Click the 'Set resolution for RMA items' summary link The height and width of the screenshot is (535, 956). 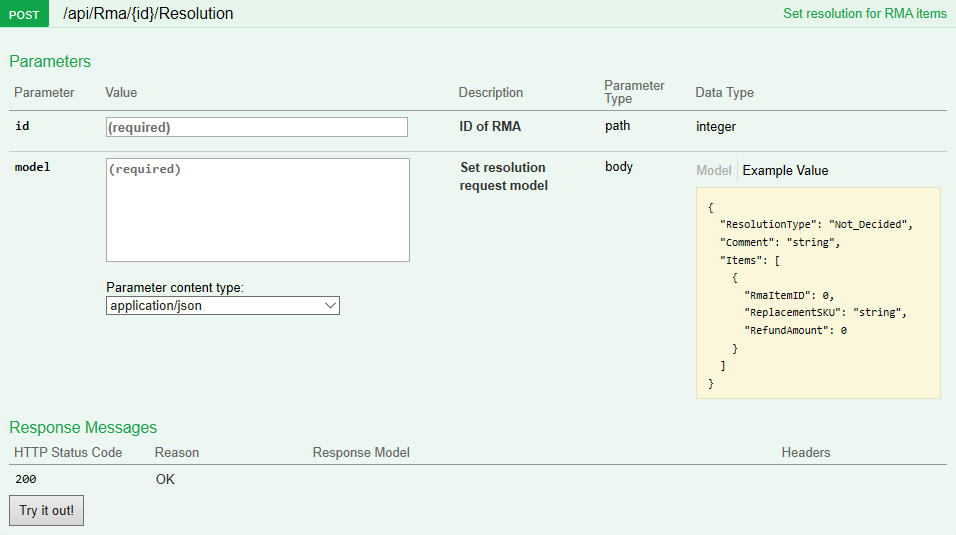[x=865, y=13]
